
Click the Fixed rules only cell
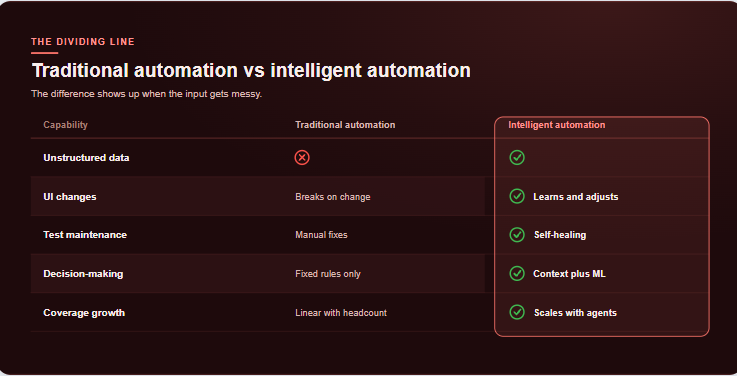pyautogui.click(x=328, y=274)
